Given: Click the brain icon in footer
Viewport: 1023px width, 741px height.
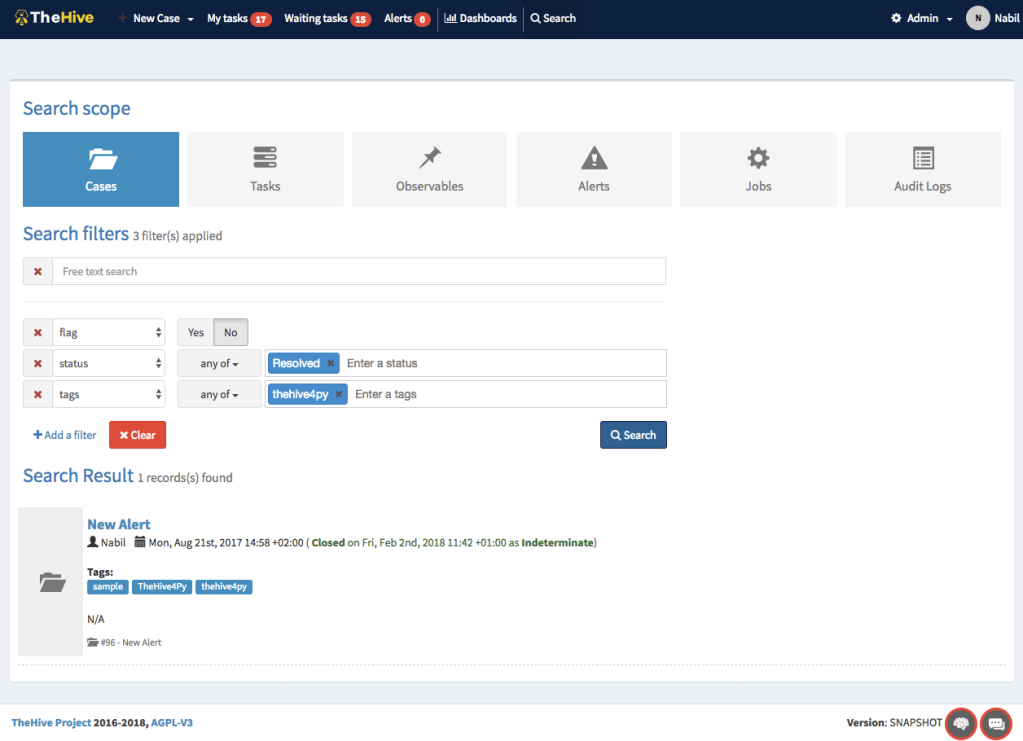Looking at the screenshot, I should coord(961,722).
